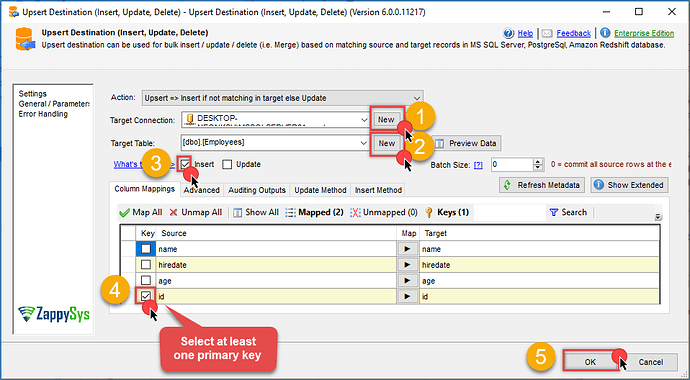Image resolution: width=690 pixels, height=380 pixels.
Task: Click the Preview Data button
Action: (466, 143)
